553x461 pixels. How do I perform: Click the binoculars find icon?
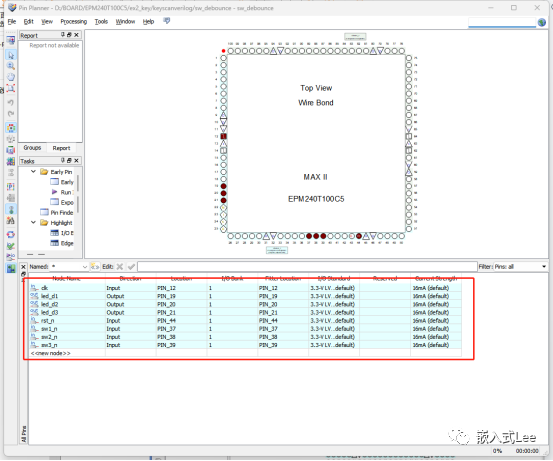coord(11,220)
